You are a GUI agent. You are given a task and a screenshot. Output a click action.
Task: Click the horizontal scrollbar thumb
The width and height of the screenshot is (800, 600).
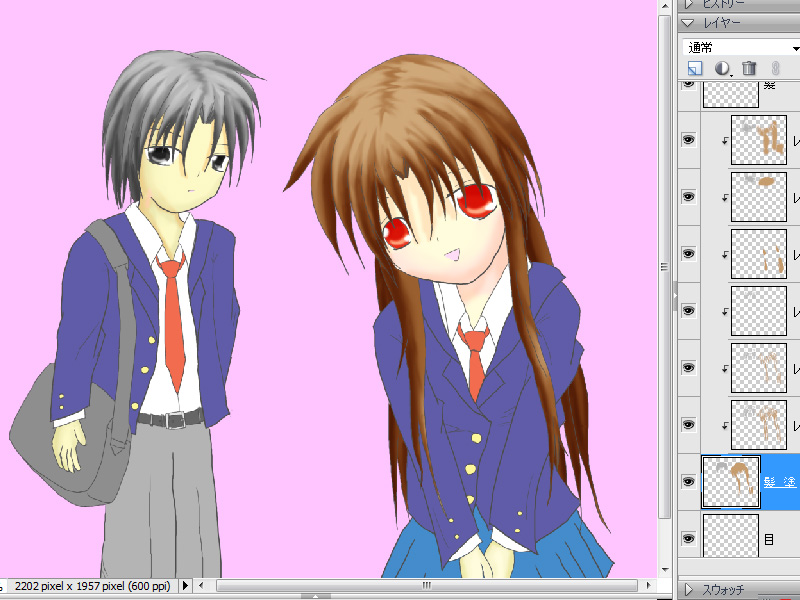[427, 585]
